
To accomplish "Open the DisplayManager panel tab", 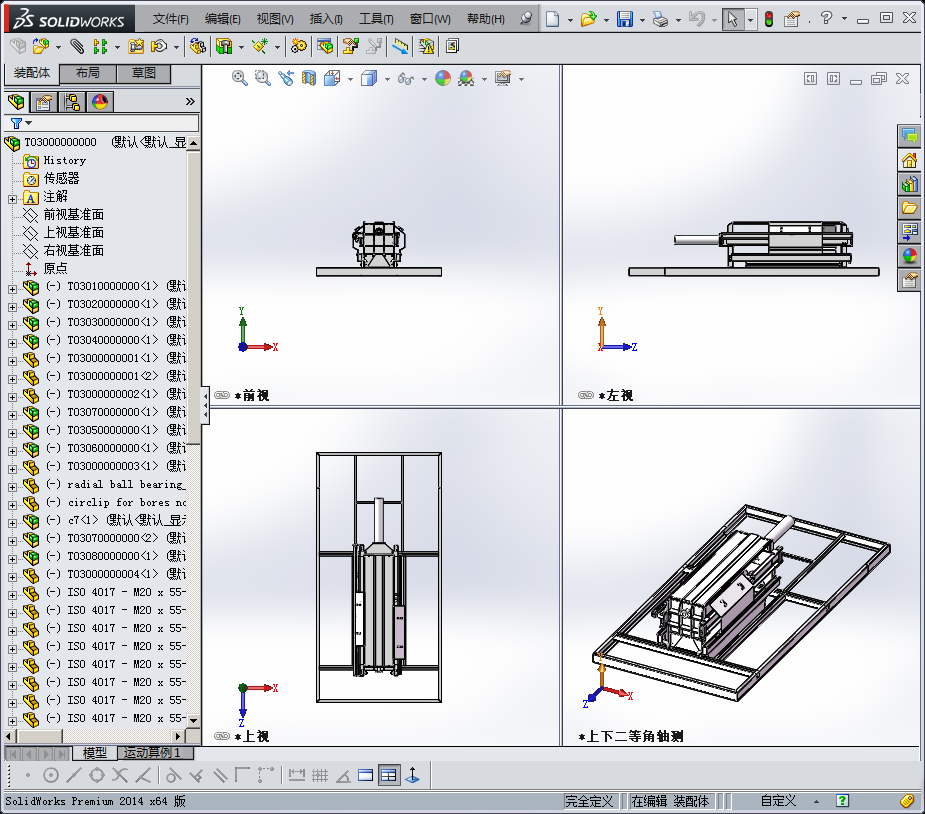I will [x=100, y=102].
